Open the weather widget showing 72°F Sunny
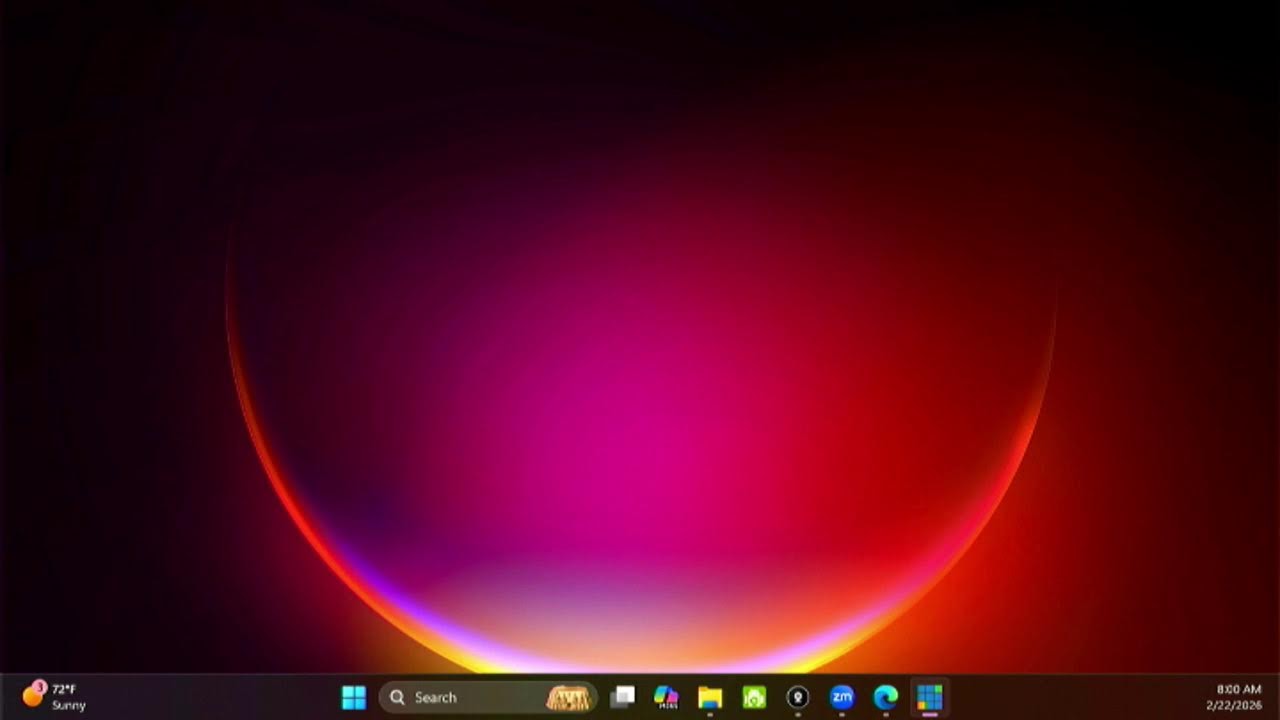Image resolution: width=1280 pixels, height=720 pixels. coord(55,697)
